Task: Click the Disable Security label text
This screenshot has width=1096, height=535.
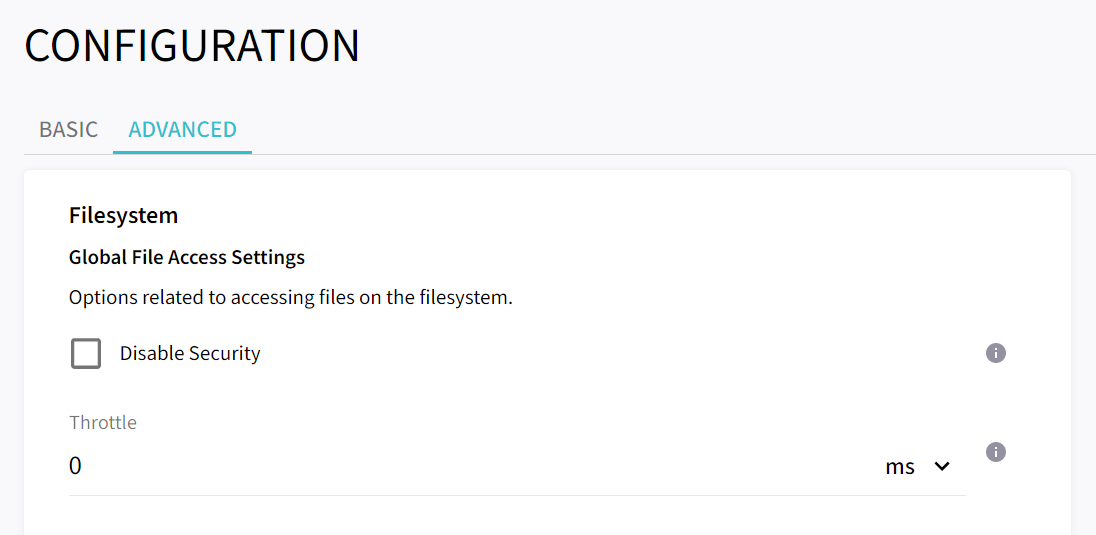Action: 189,353
